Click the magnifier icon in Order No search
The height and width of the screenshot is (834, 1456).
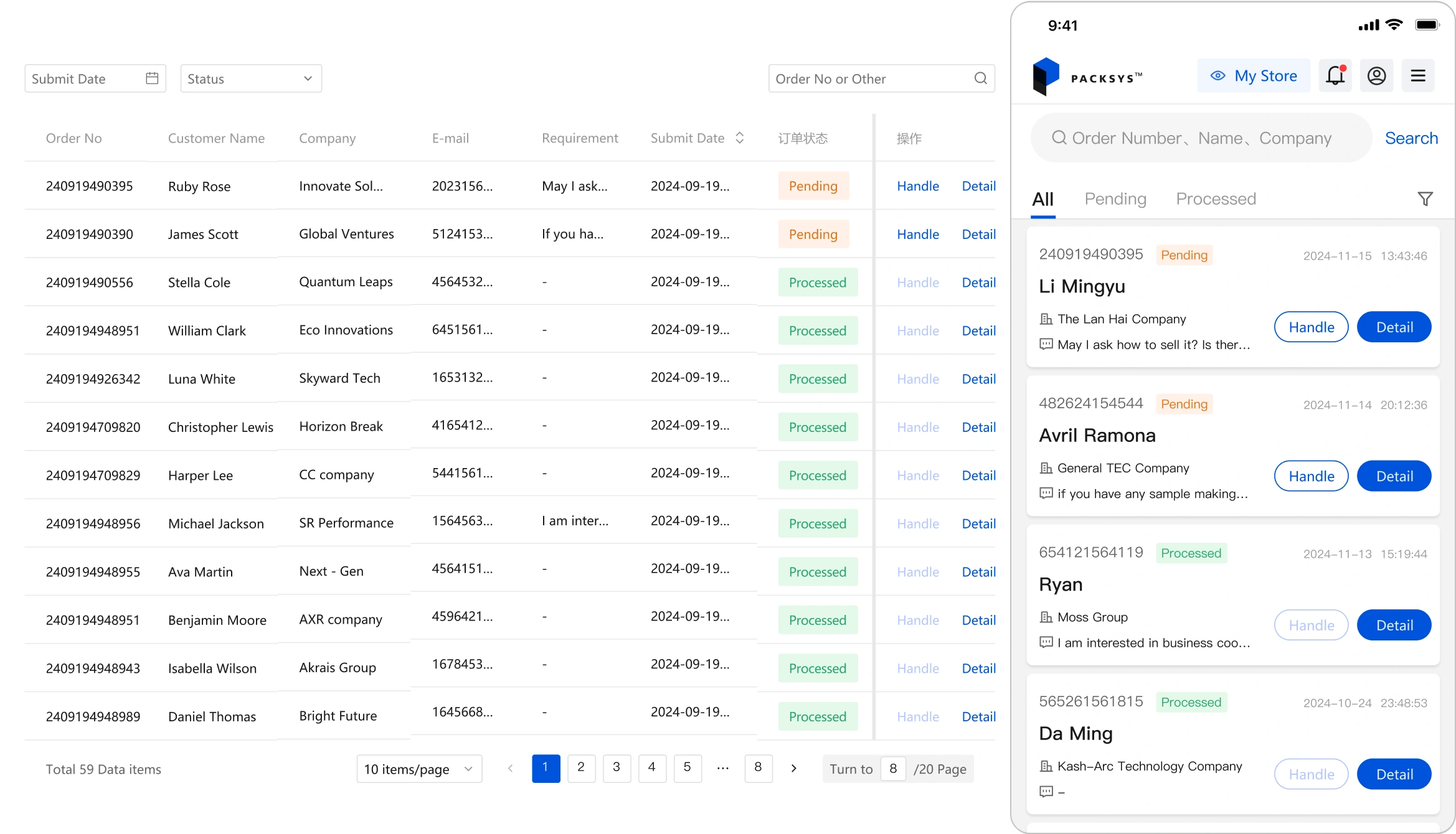click(x=980, y=78)
